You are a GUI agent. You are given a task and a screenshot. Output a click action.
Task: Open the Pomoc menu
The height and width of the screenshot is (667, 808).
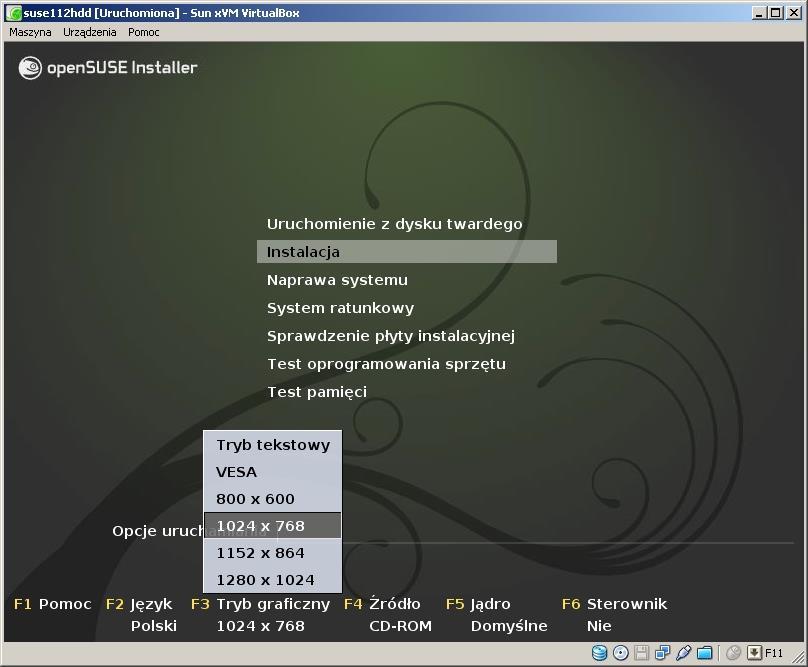pyautogui.click(x=144, y=32)
